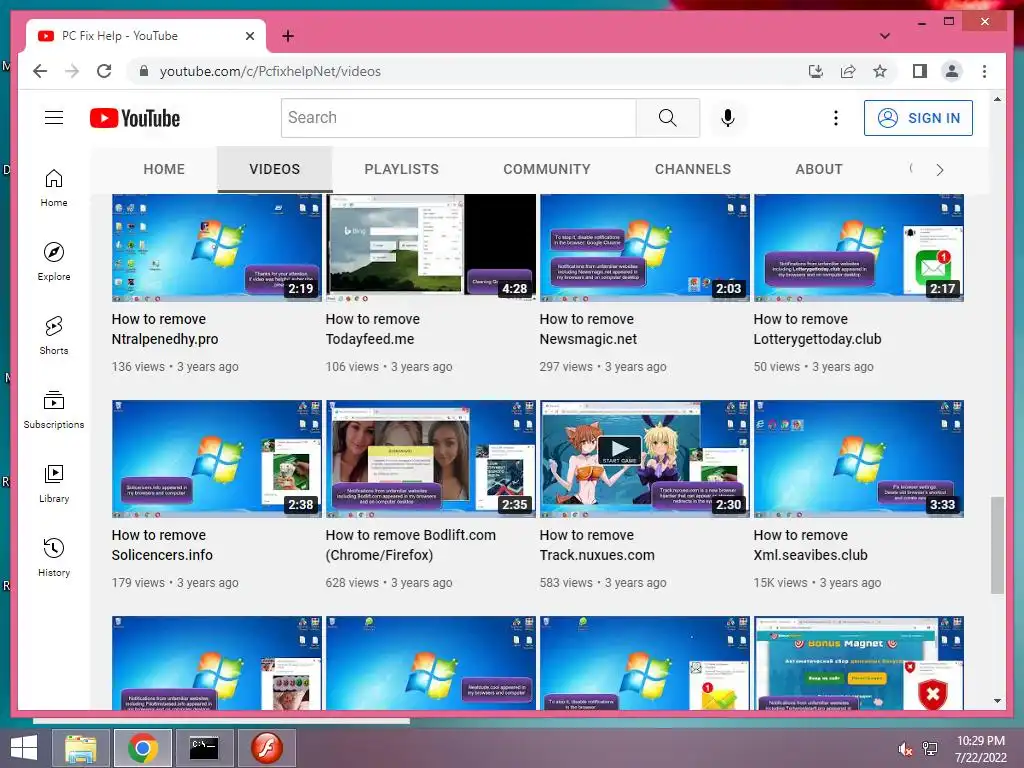Play the 2:19 Ntralpenedhy.pro thumbnail
Viewport: 1024px width, 768px height.
[x=217, y=248]
